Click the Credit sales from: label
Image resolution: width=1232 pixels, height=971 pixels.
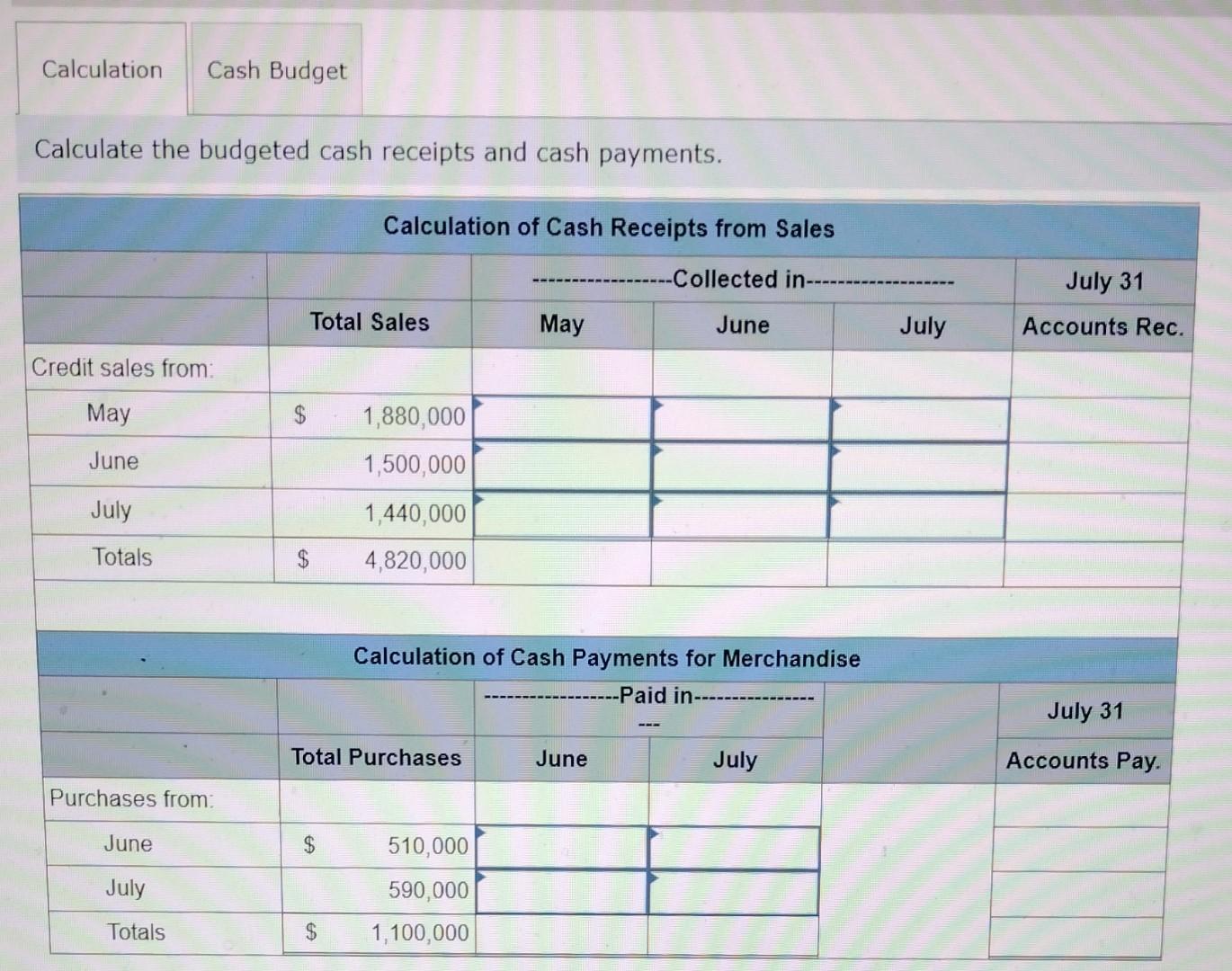click(122, 368)
